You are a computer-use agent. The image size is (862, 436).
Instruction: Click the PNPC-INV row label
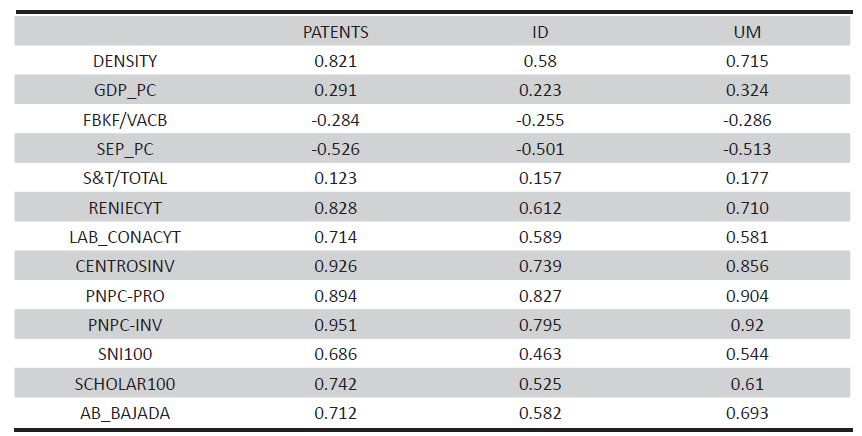pos(125,325)
